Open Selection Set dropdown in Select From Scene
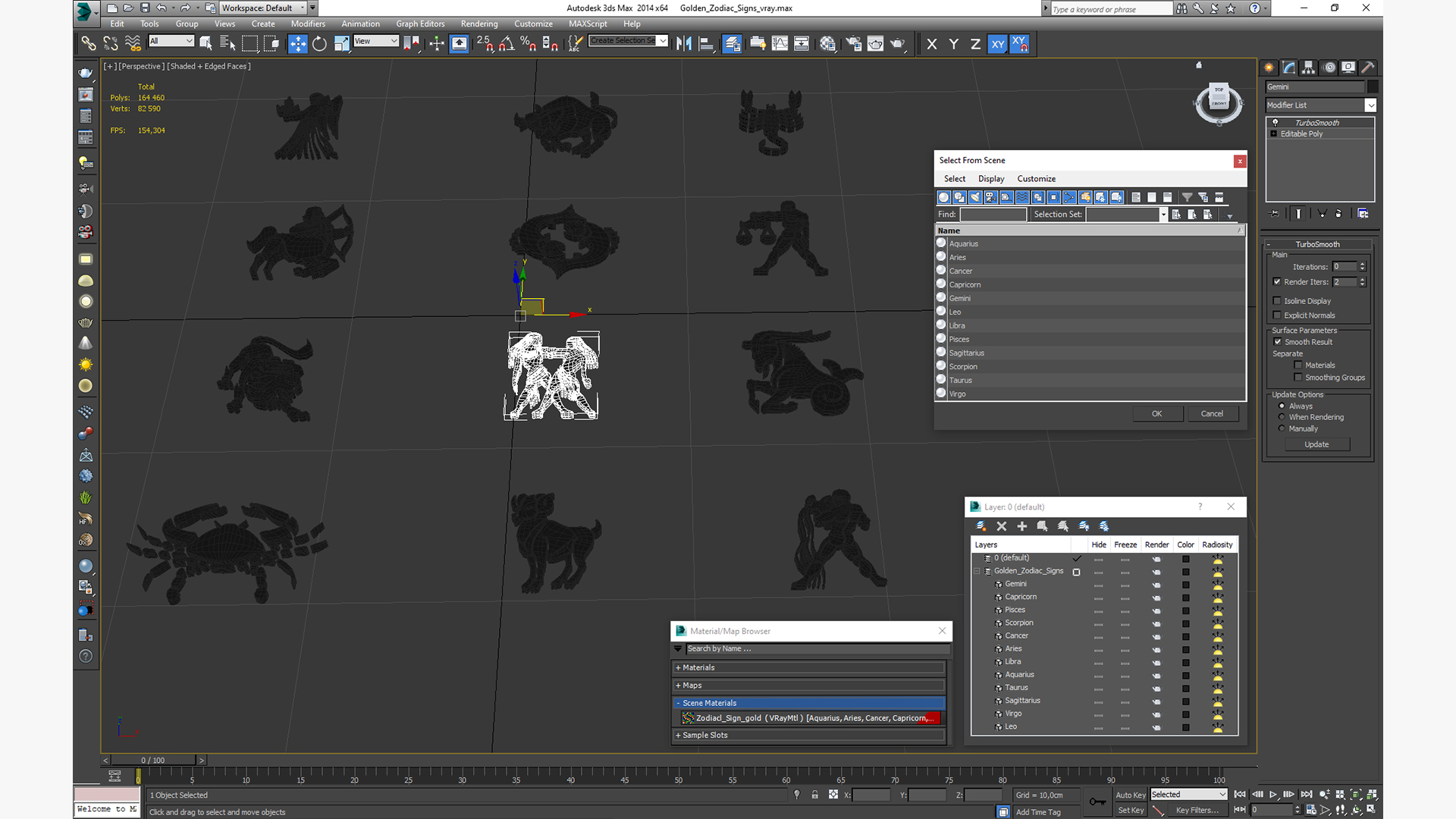Image resolution: width=1456 pixels, height=819 pixels. coord(1163,215)
